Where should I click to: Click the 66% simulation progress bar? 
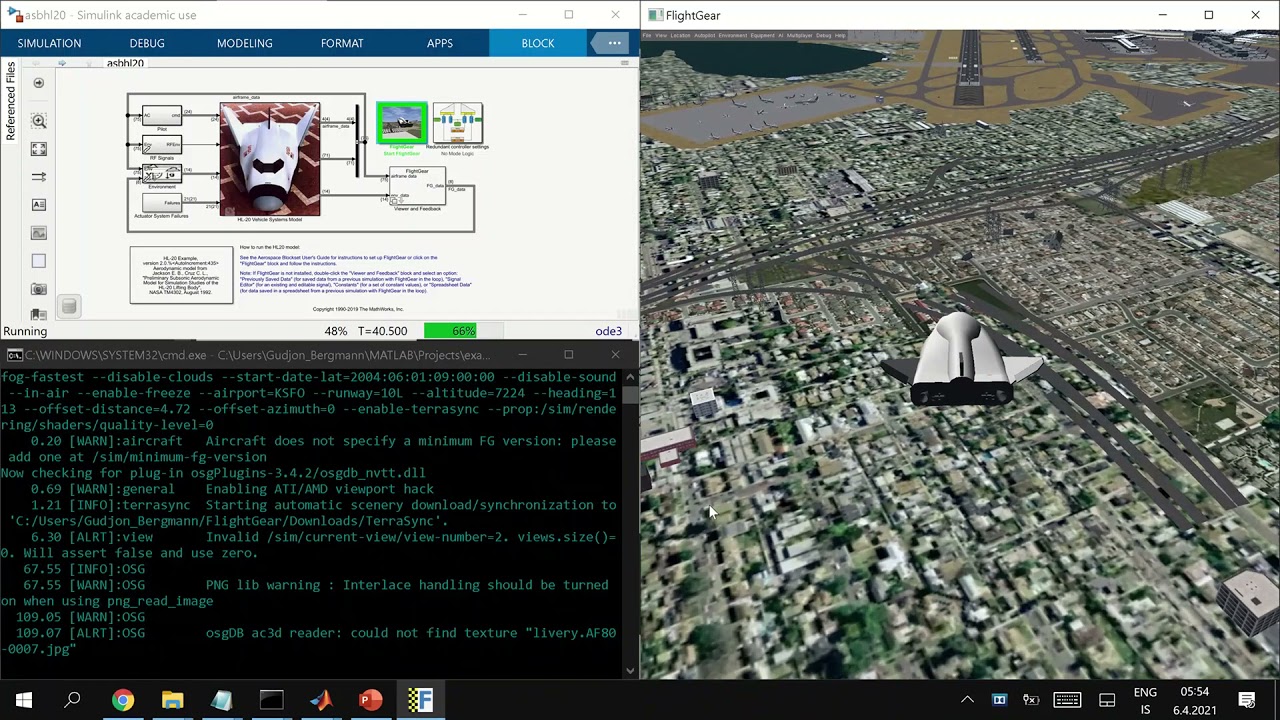[x=463, y=331]
